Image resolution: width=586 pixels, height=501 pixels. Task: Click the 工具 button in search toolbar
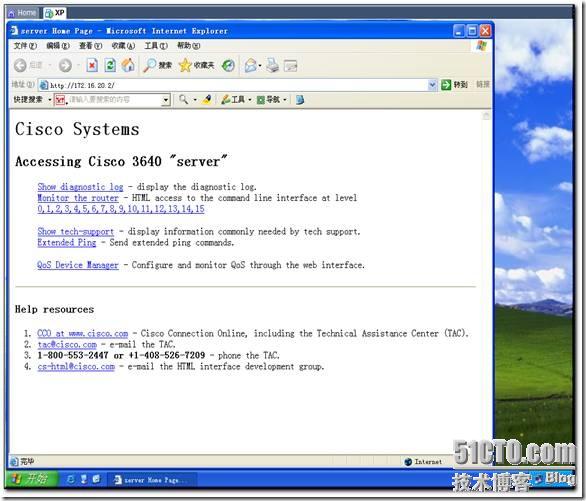point(233,99)
